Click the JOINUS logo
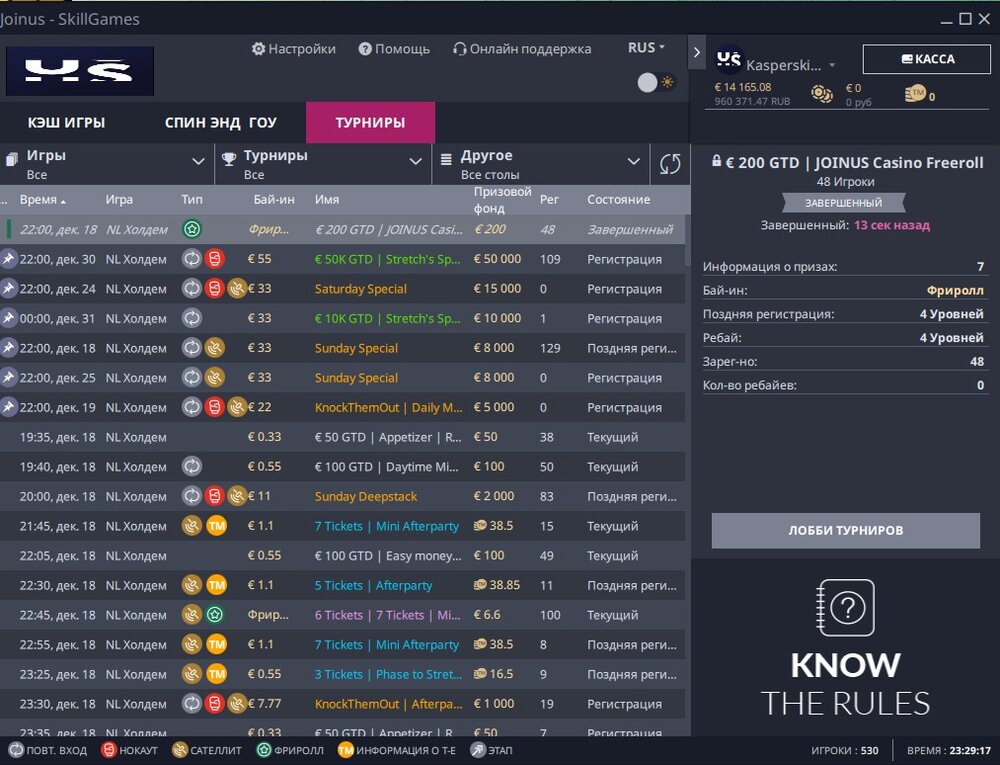 [80, 70]
